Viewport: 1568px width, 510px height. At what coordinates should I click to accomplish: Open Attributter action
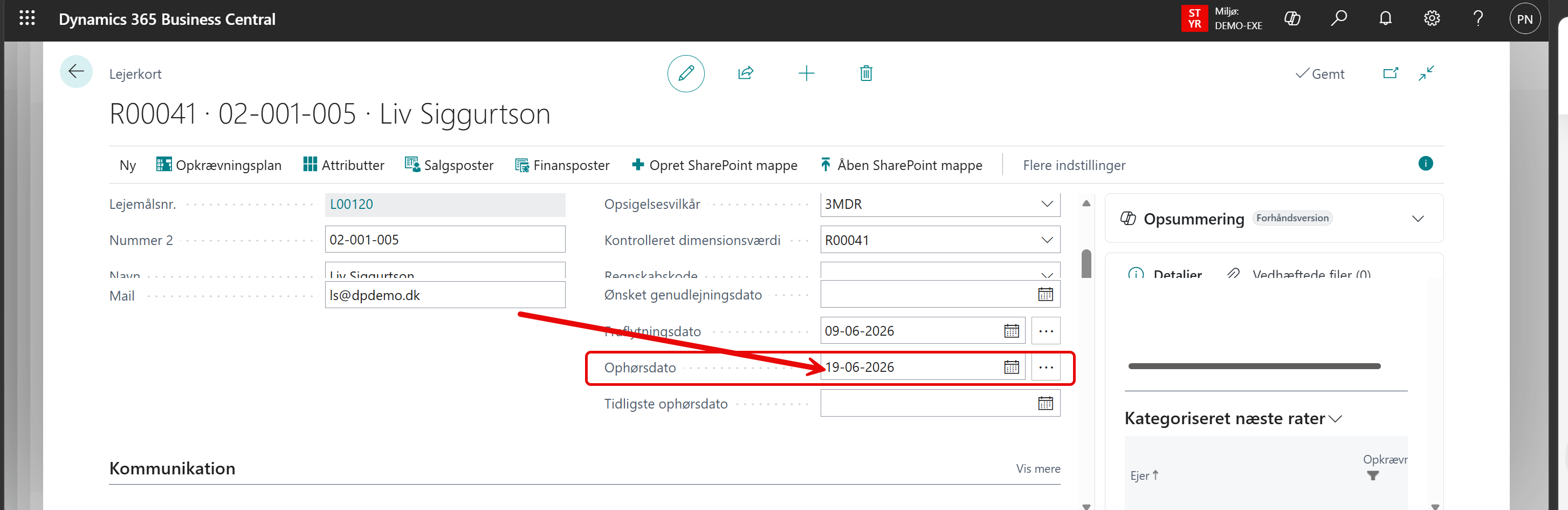[344, 165]
